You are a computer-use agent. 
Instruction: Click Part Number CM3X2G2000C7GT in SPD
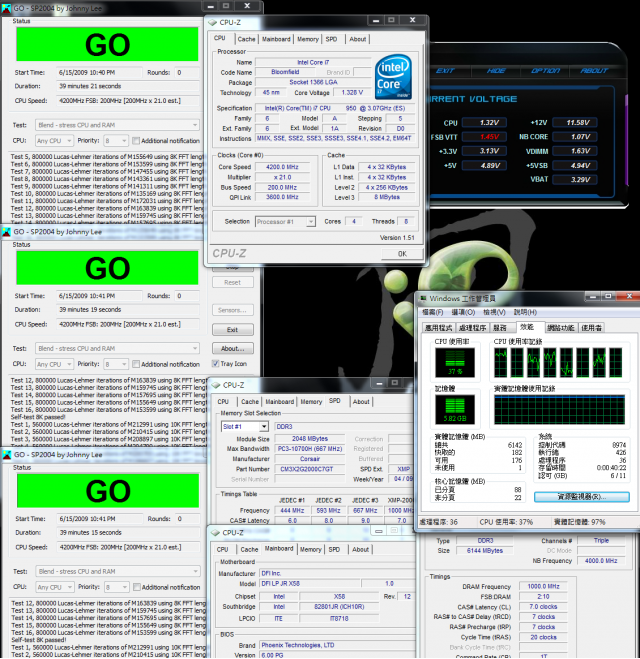310,469
